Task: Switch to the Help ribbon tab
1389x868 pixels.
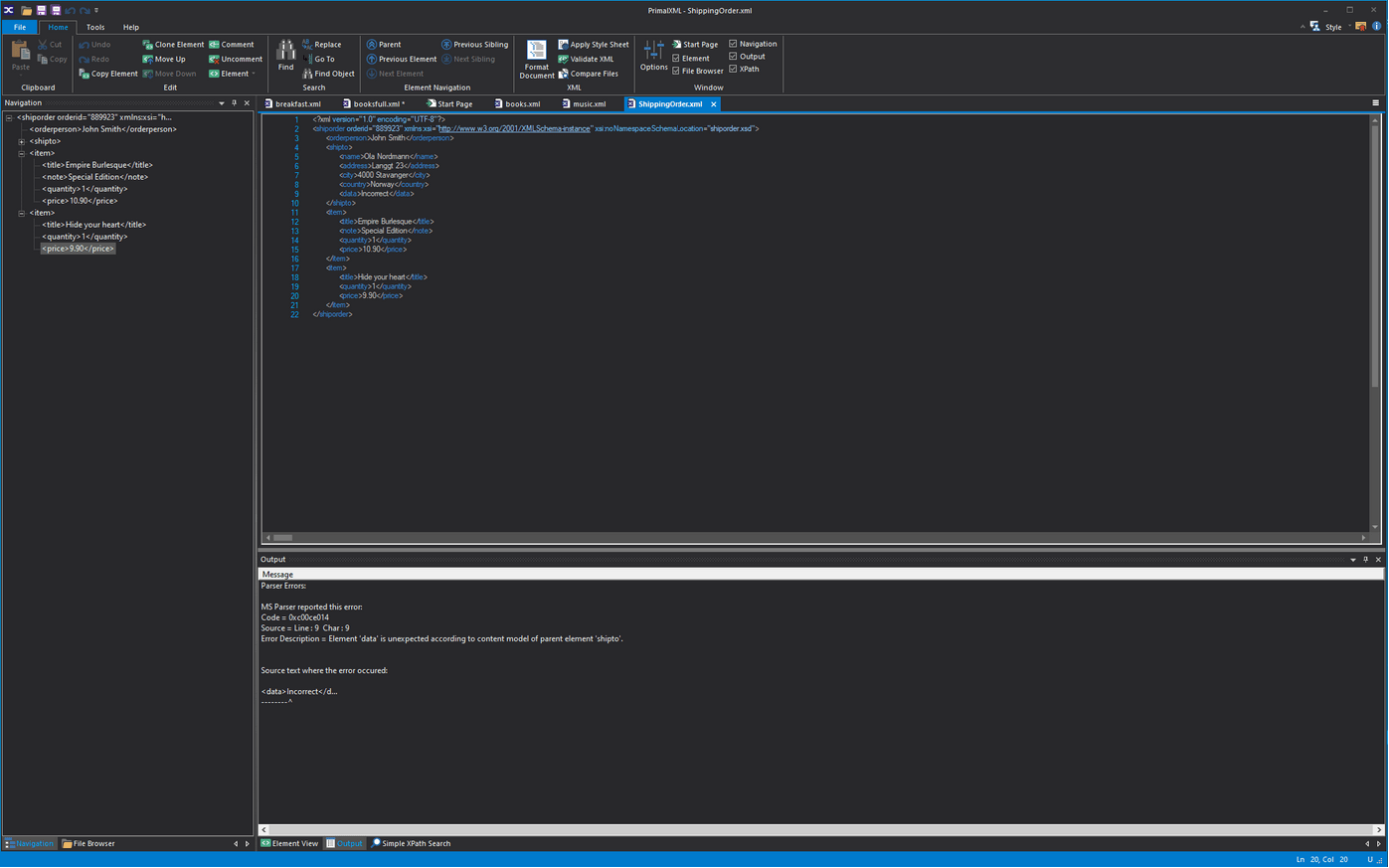Action: (x=131, y=27)
